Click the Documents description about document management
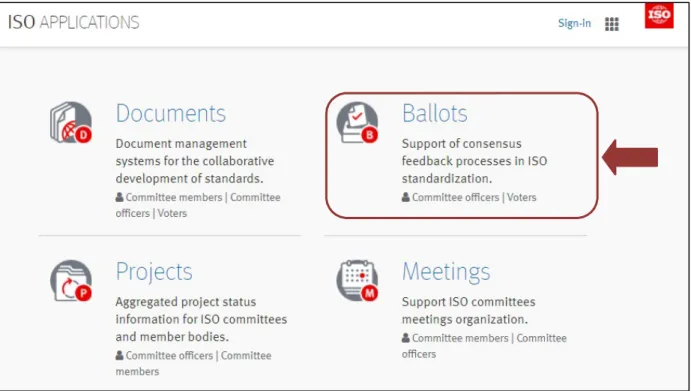 [x=195, y=161]
